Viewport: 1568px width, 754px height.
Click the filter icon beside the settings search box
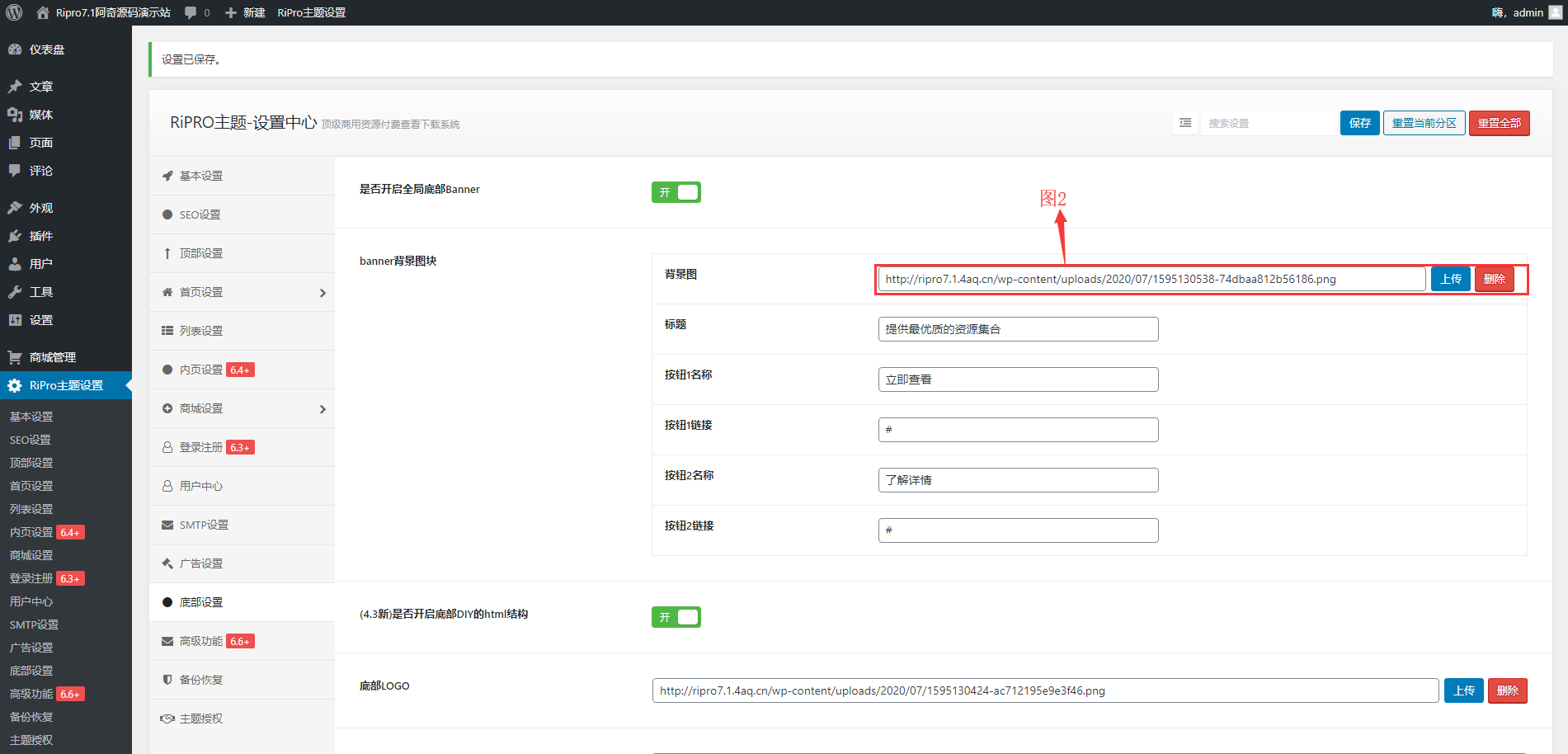point(1185,122)
